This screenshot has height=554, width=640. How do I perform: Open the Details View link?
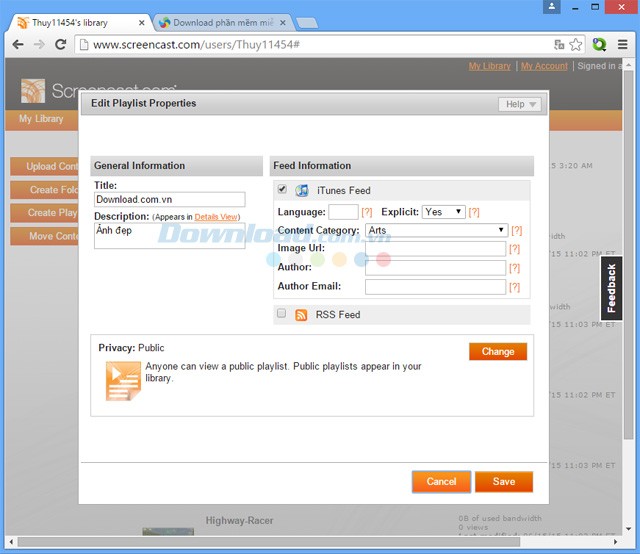216,217
